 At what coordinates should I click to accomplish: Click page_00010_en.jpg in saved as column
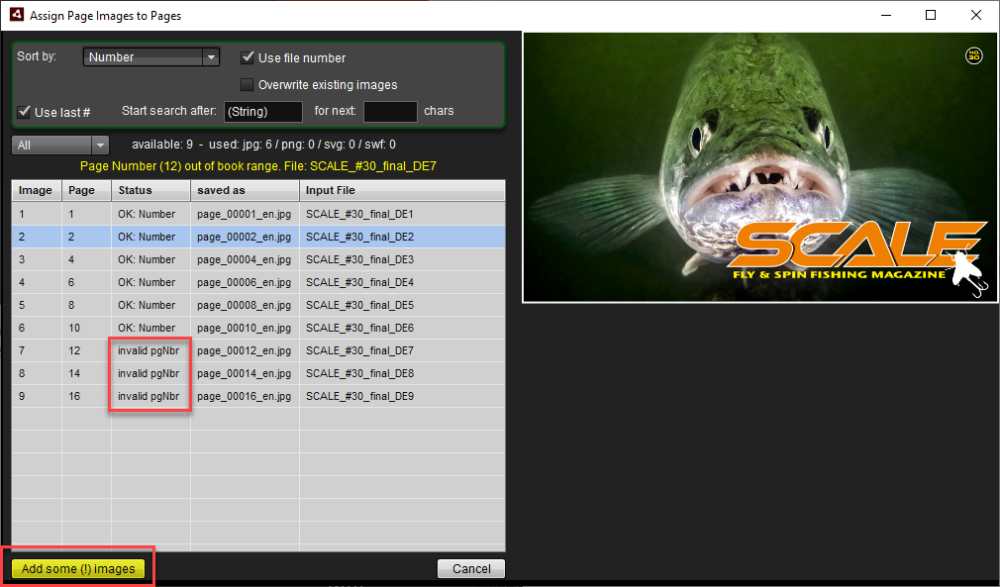(245, 328)
